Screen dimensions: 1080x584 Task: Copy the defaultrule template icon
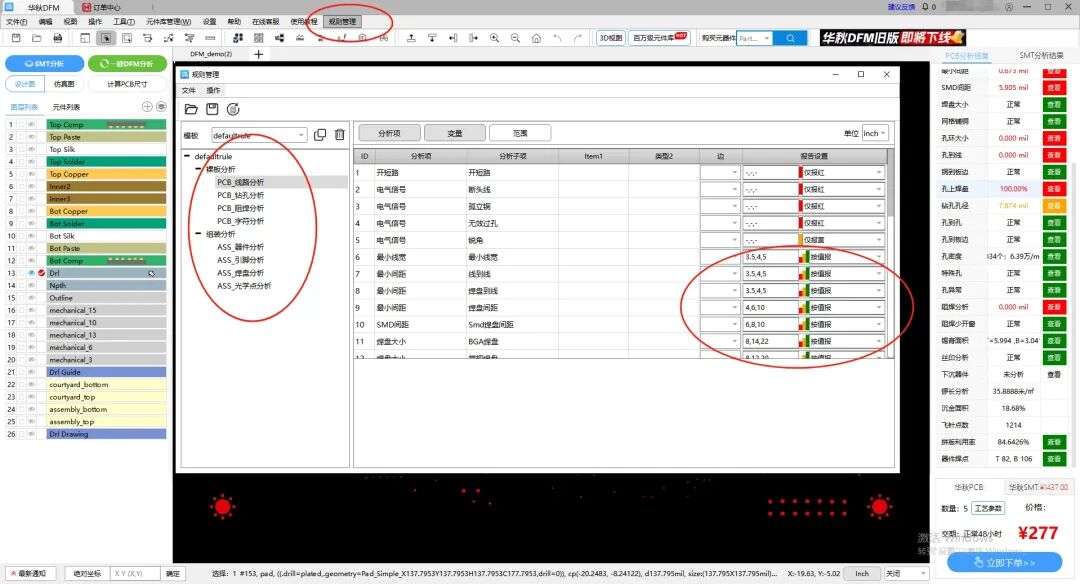320,135
